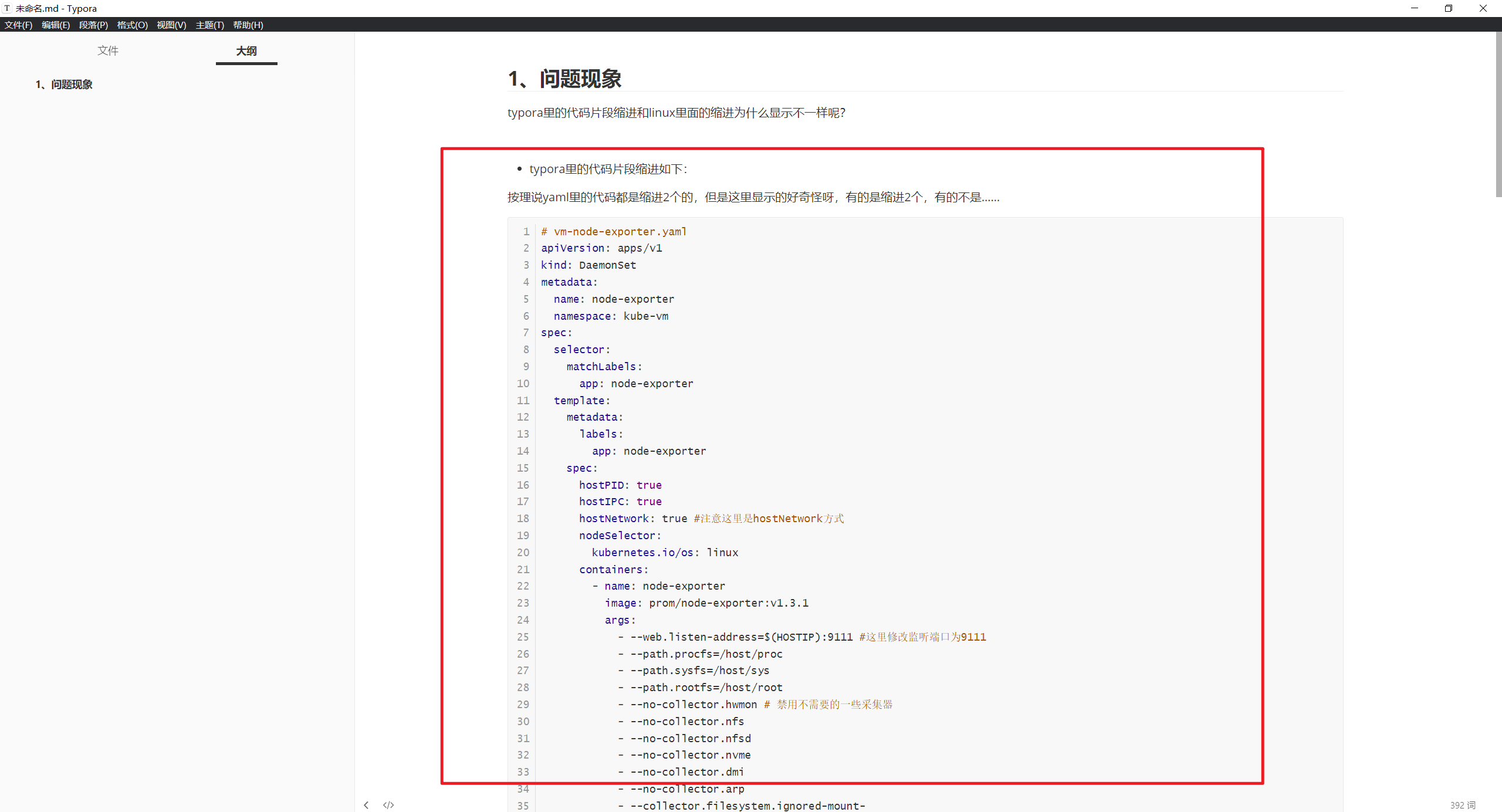Expand the 视图(V) menu
This screenshot has width=1502, height=812.
[x=171, y=25]
